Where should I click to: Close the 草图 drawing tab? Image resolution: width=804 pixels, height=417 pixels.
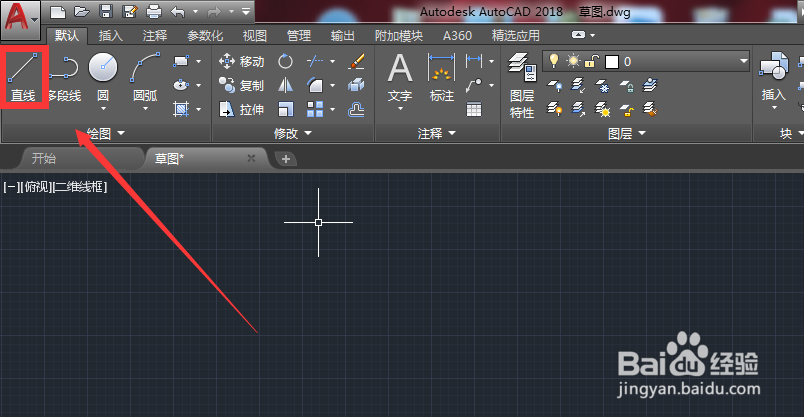pos(251,158)
